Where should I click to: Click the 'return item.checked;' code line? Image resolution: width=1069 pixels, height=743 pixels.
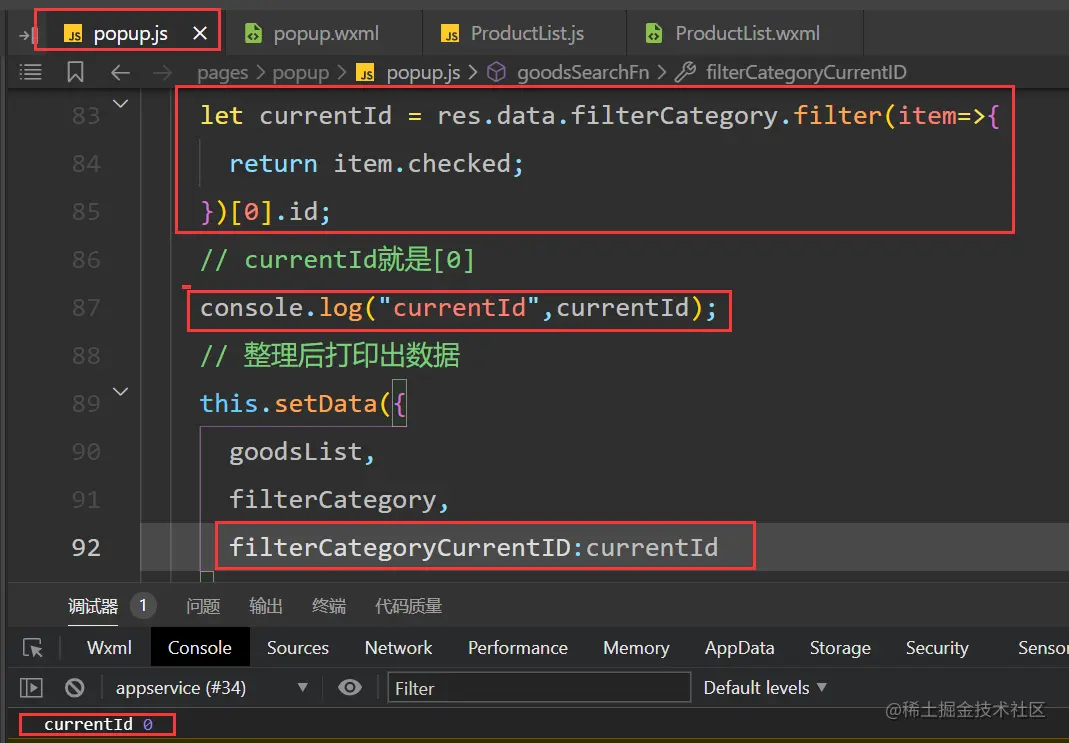tap(376, 164)
